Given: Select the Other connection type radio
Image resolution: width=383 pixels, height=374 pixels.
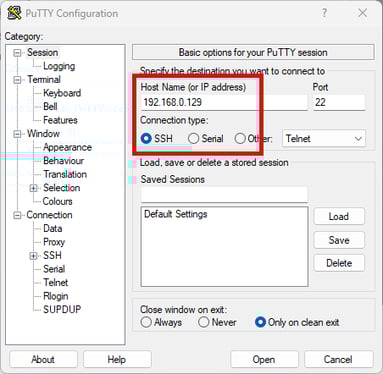Looking at the screenshot, I should [240, 138].
